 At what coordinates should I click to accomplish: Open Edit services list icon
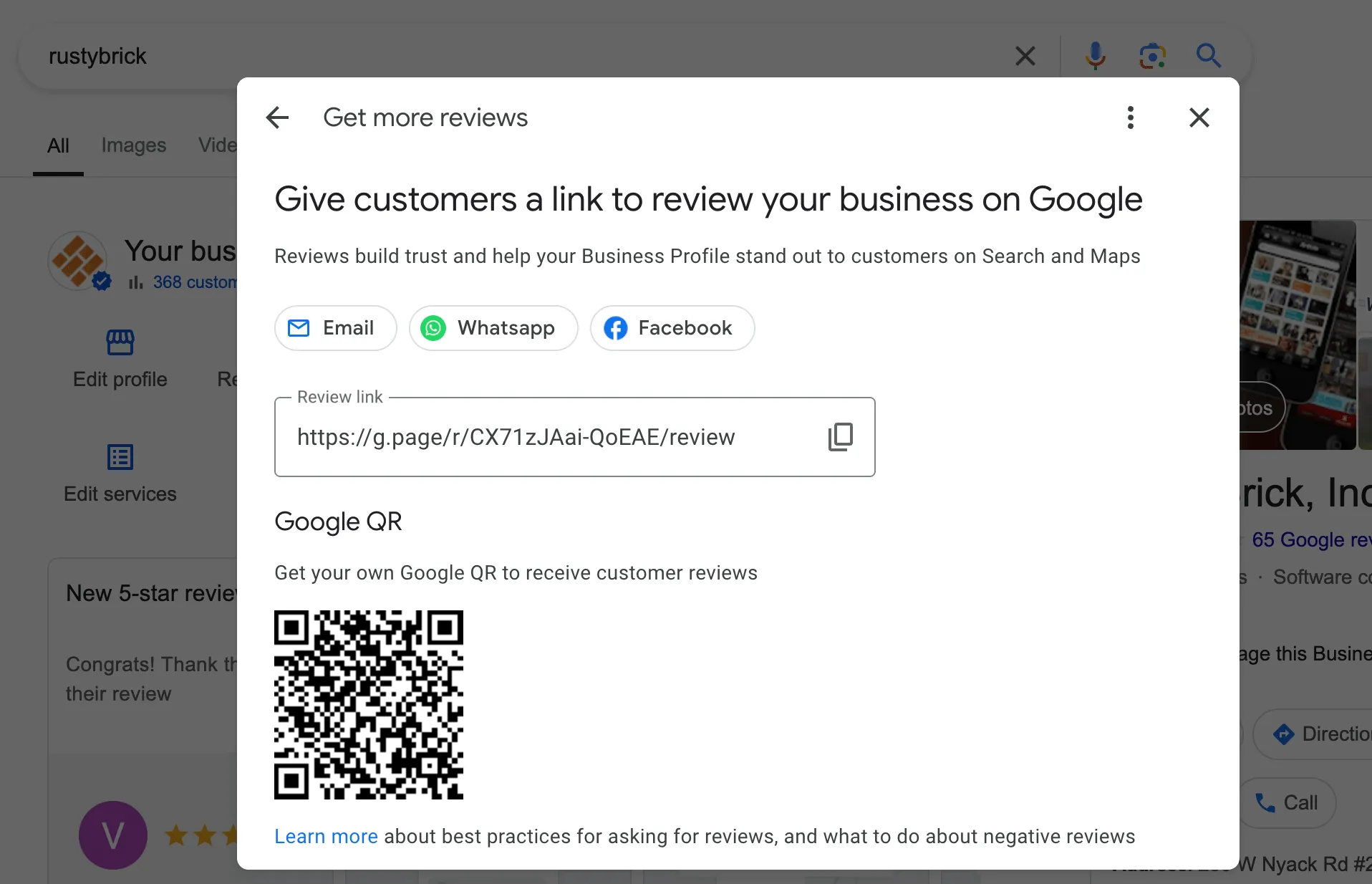(x=120, y=457)
